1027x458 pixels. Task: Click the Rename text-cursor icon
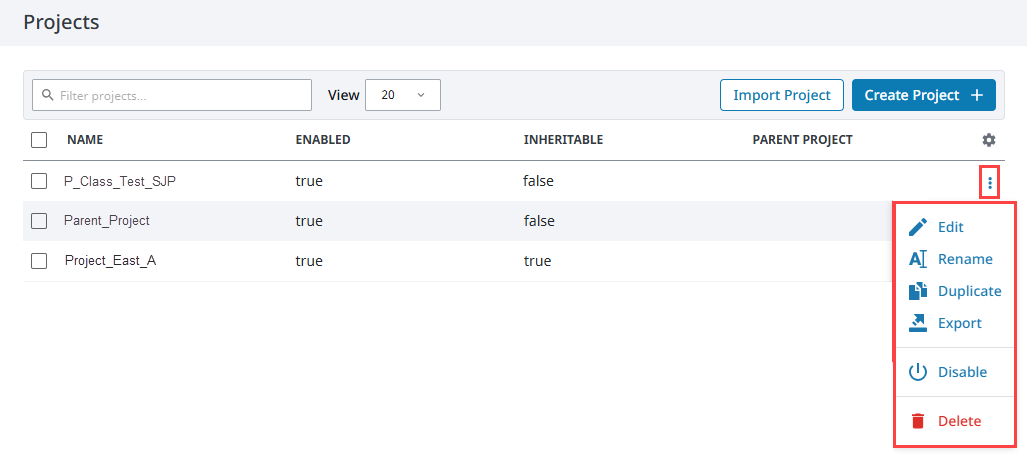click(x=917, y=259)
